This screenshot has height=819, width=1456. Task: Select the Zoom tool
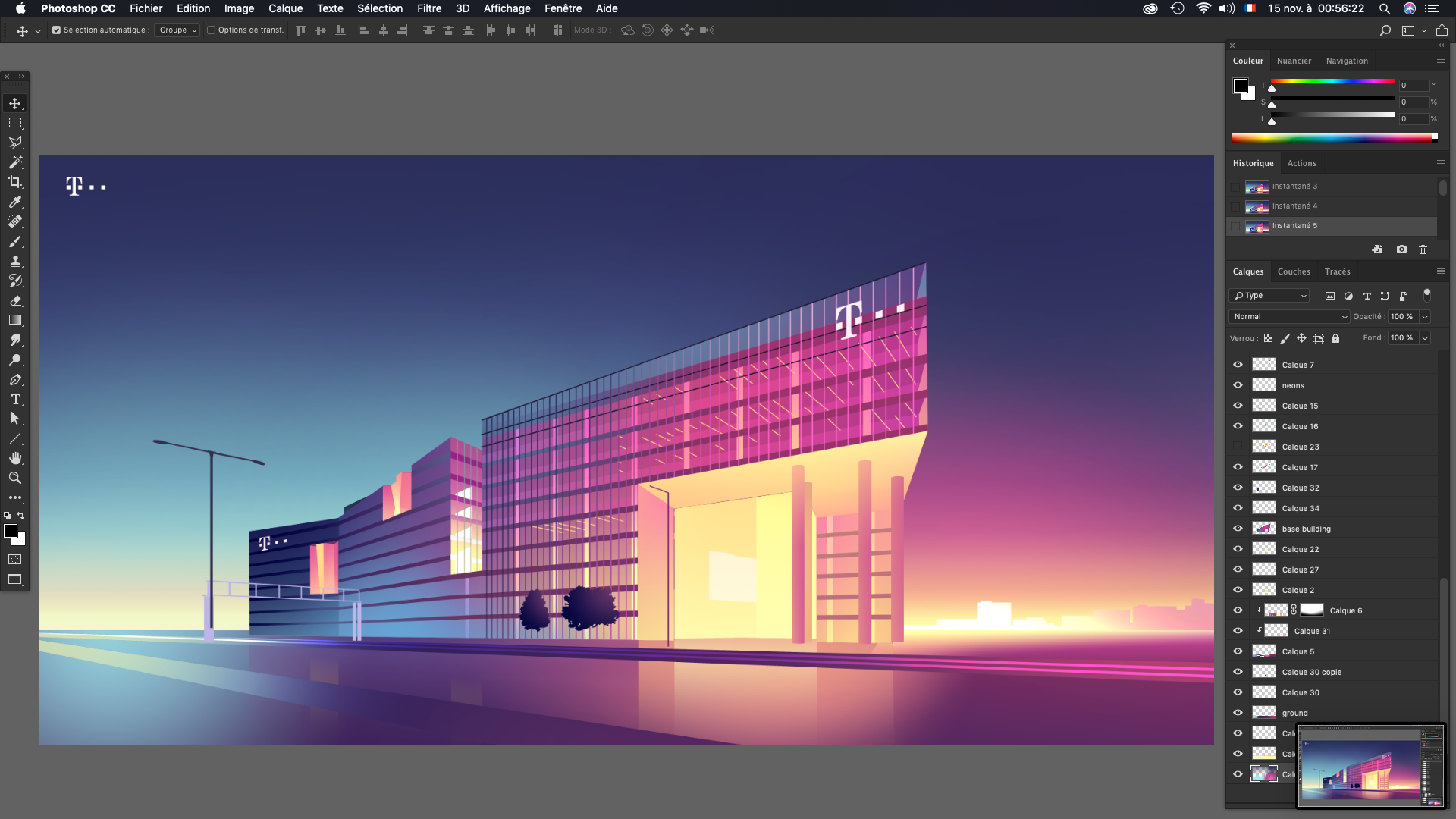click(x=15, y=478)
